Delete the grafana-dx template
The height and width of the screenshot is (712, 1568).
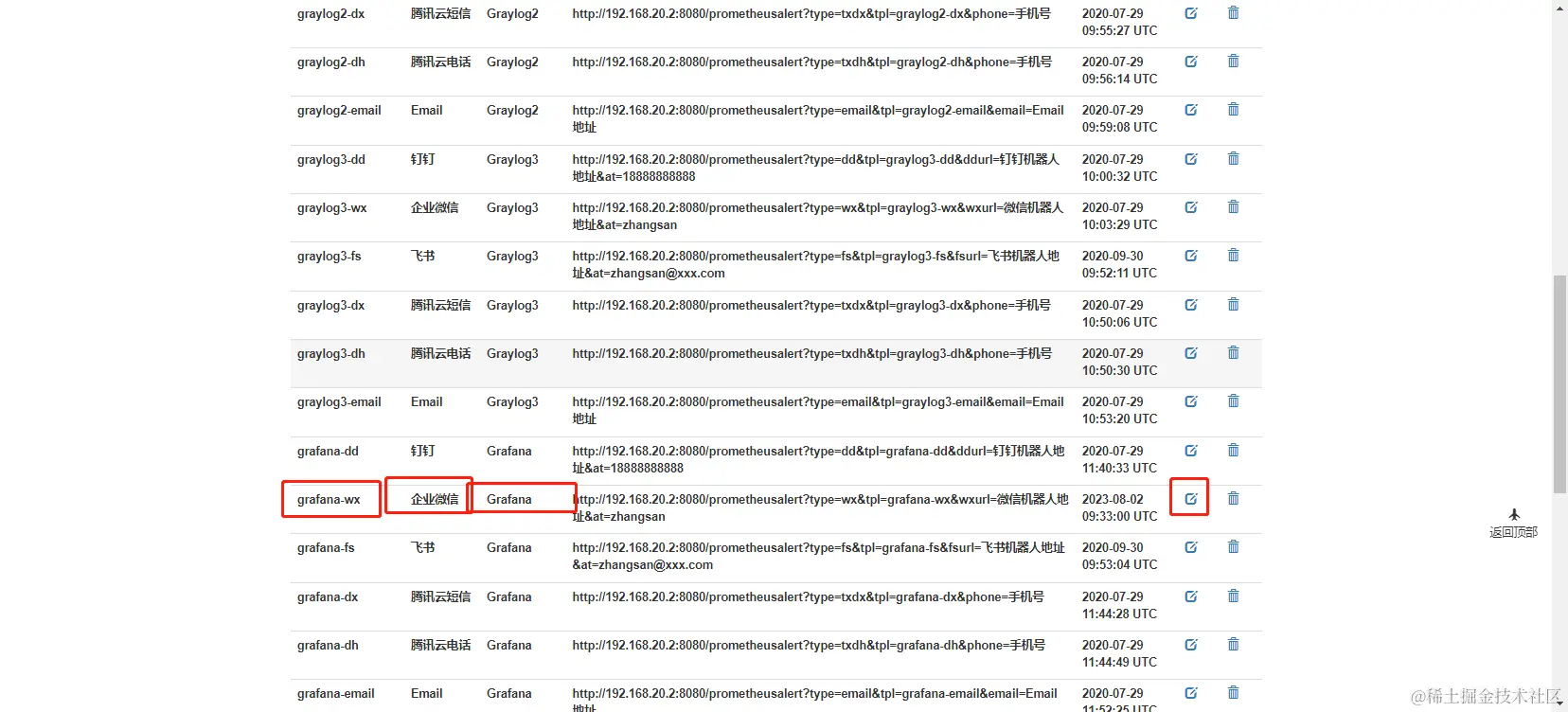tap(1233, 596)
